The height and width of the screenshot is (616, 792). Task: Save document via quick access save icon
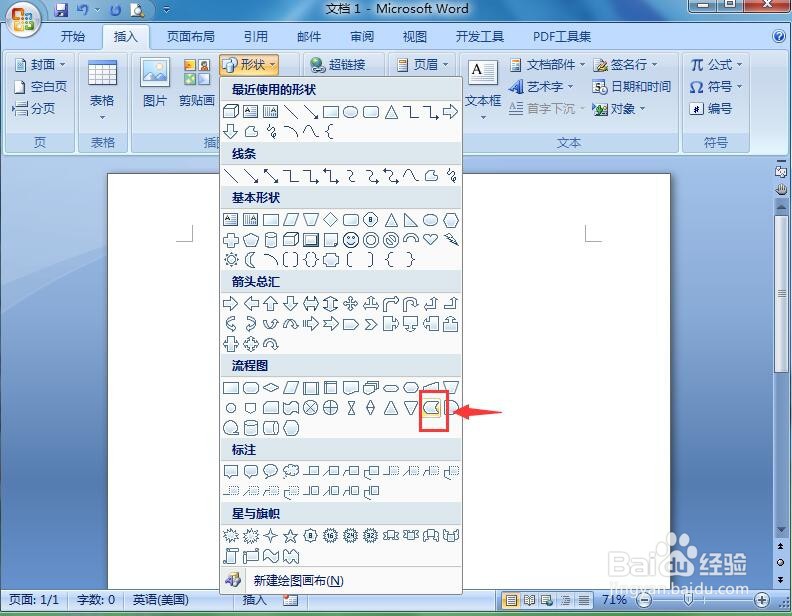(x=61, y=10)
